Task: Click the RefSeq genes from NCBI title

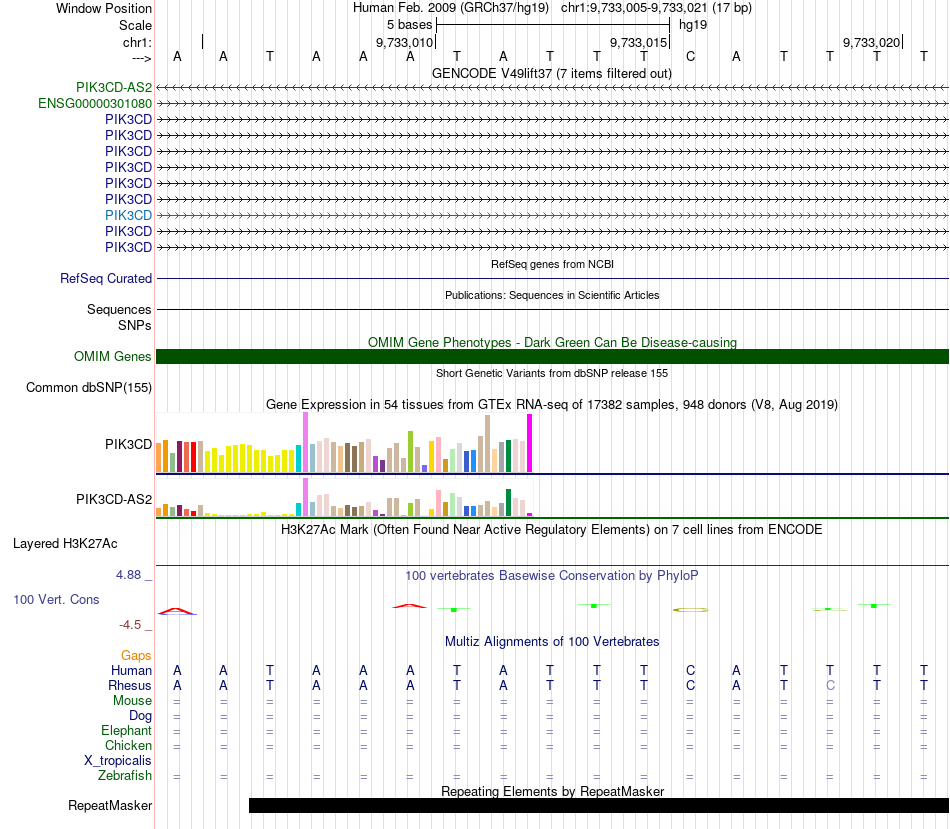Action: coord(552,264)
